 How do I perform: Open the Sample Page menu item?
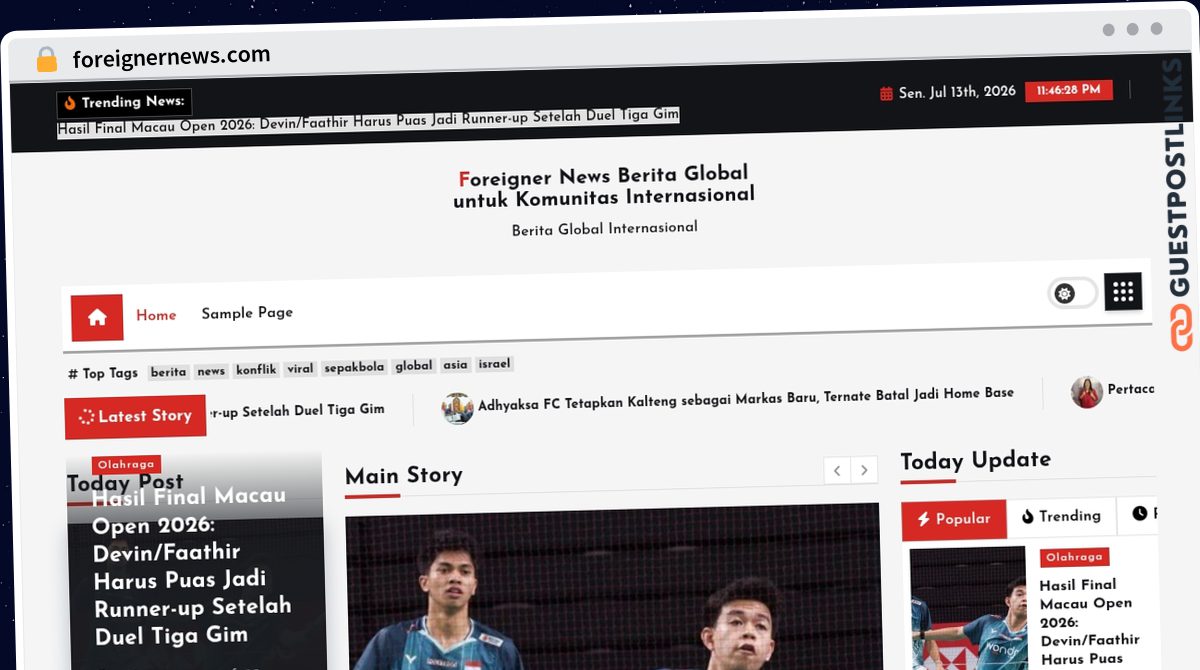click(247, 313)
